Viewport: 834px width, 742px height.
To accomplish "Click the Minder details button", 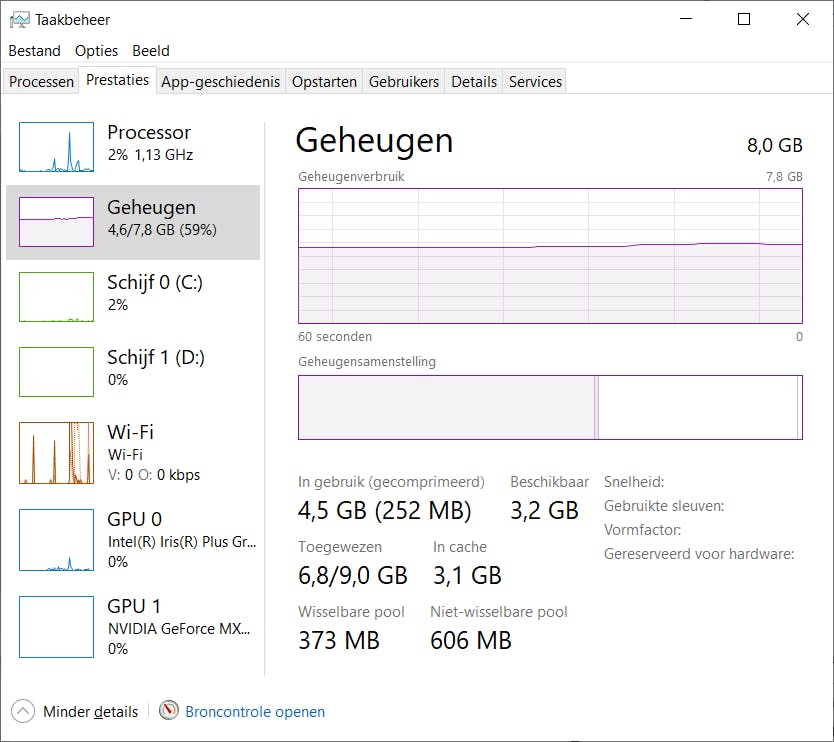I will 90,711.
